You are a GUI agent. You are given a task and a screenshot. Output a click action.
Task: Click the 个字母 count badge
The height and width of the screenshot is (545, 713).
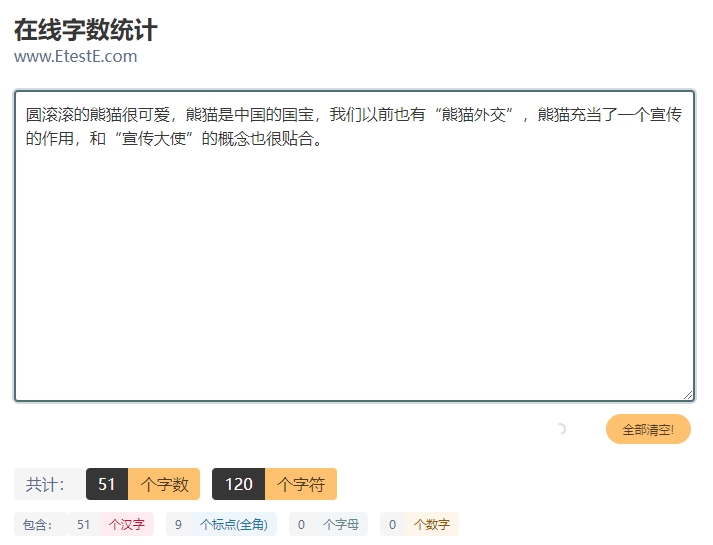point(341,525)
